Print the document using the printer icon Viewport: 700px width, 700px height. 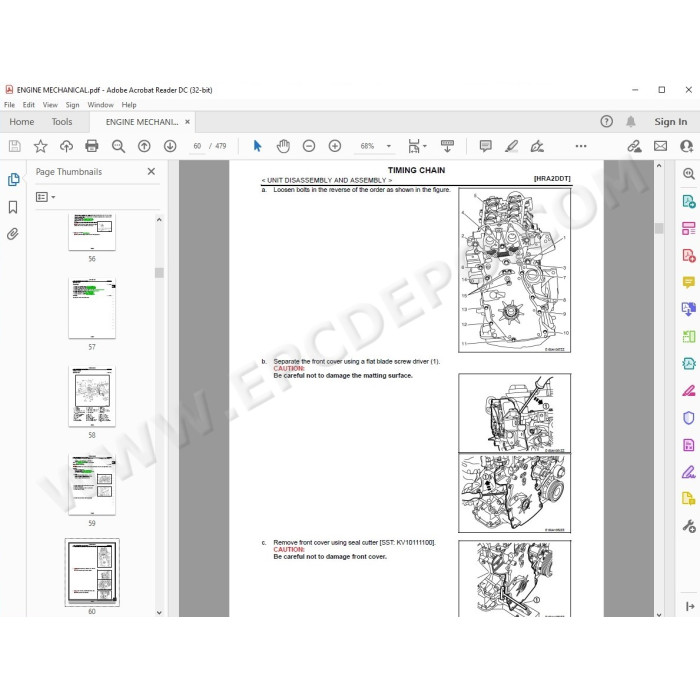coord(92,146)
